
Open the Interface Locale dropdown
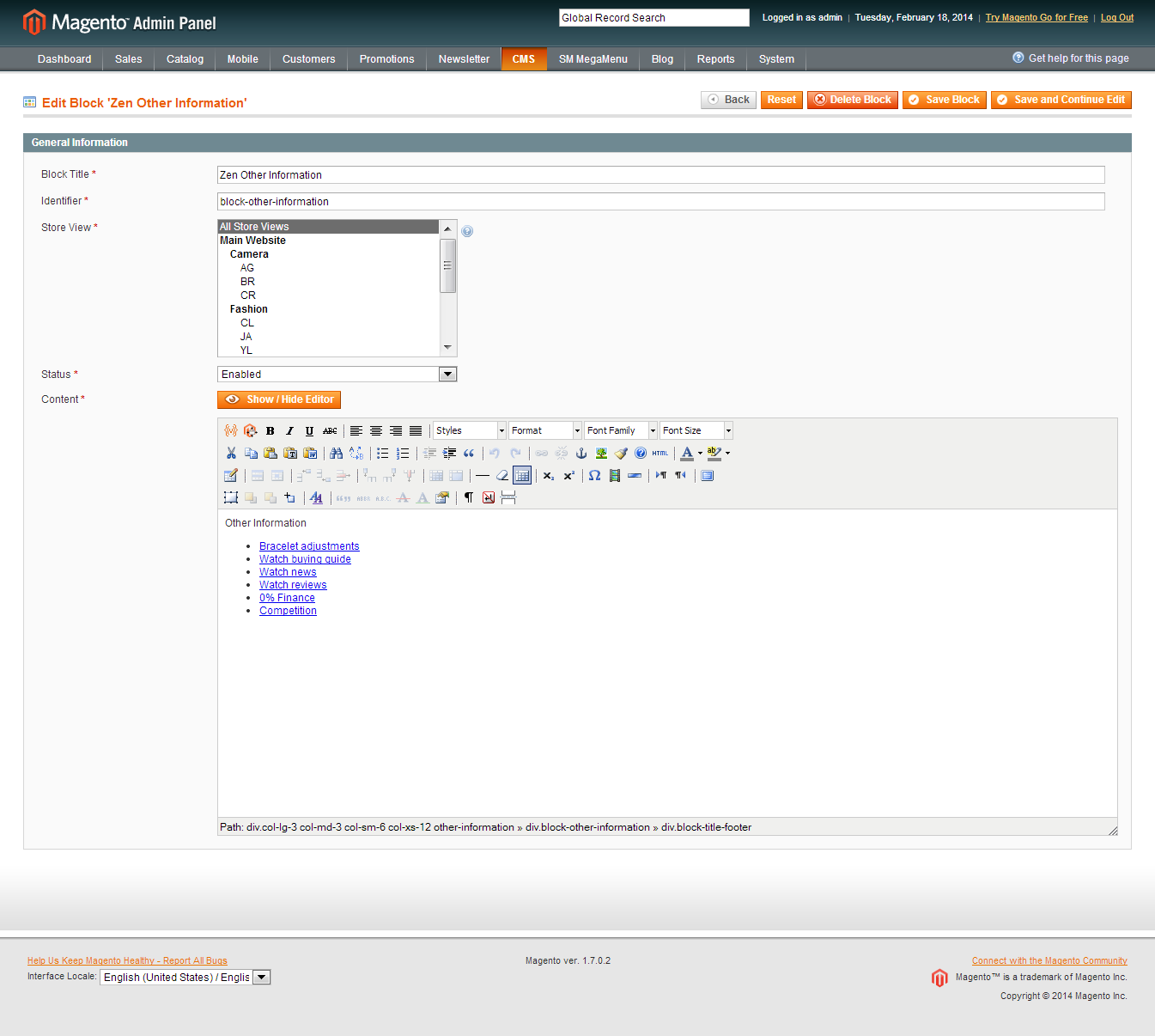[185, 978]
